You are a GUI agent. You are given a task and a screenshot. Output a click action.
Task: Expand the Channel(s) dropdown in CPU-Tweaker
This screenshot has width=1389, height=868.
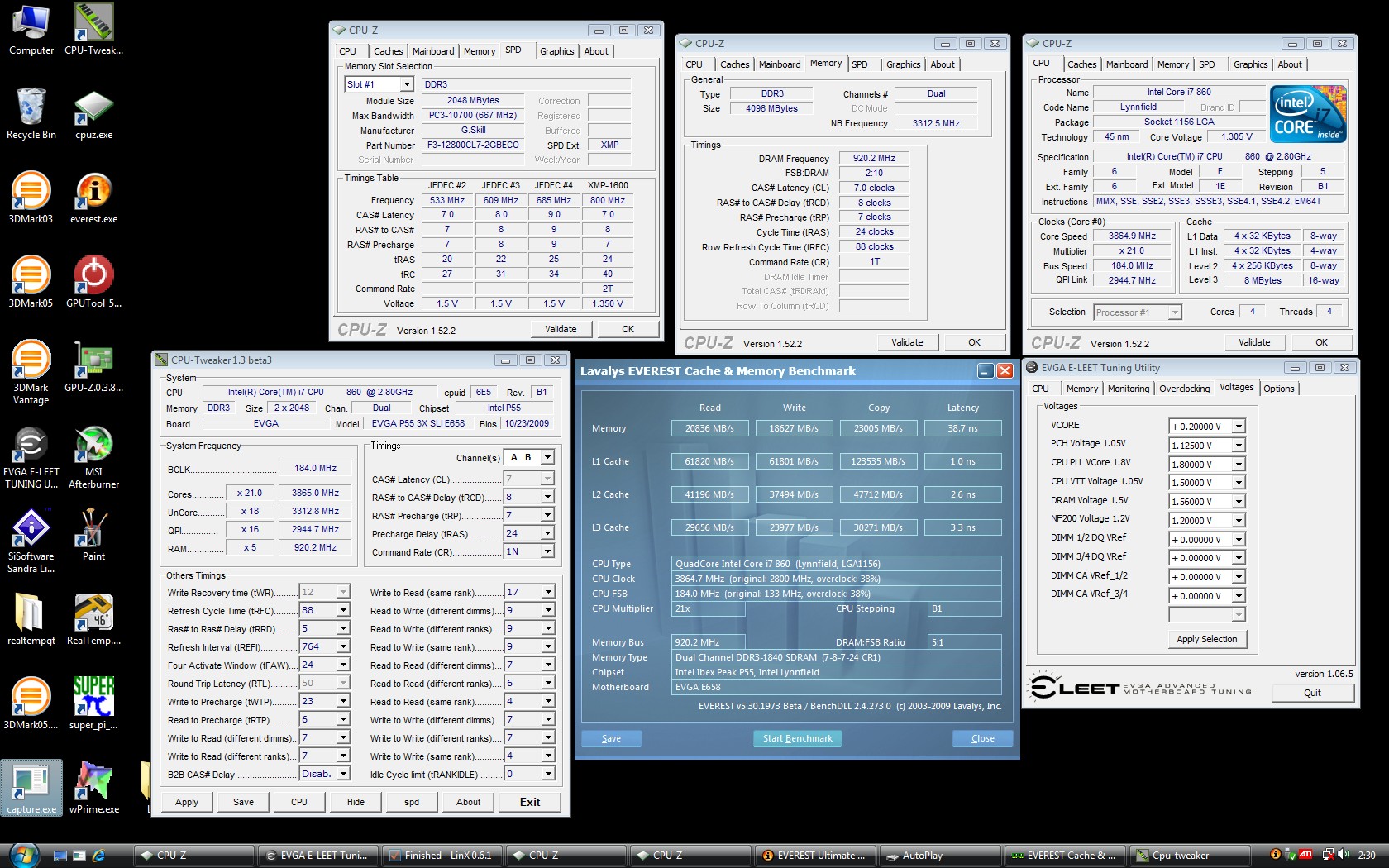pyautogui.click(x=547, y=457)
